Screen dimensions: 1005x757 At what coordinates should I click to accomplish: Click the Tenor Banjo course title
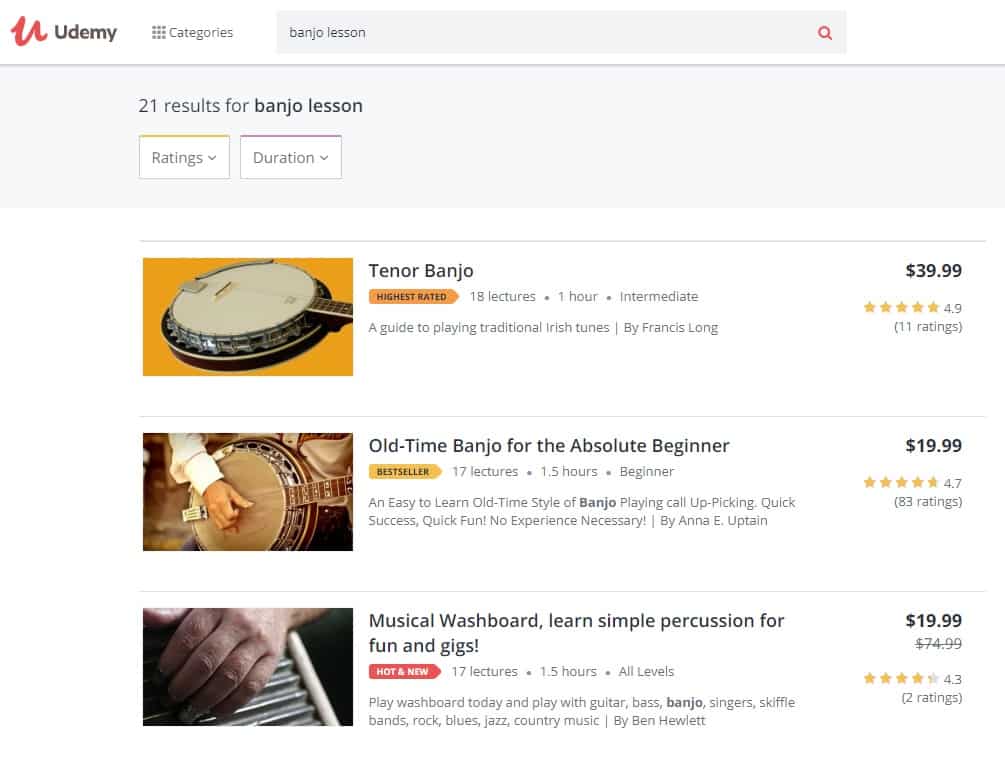click(x=421, y=271)
